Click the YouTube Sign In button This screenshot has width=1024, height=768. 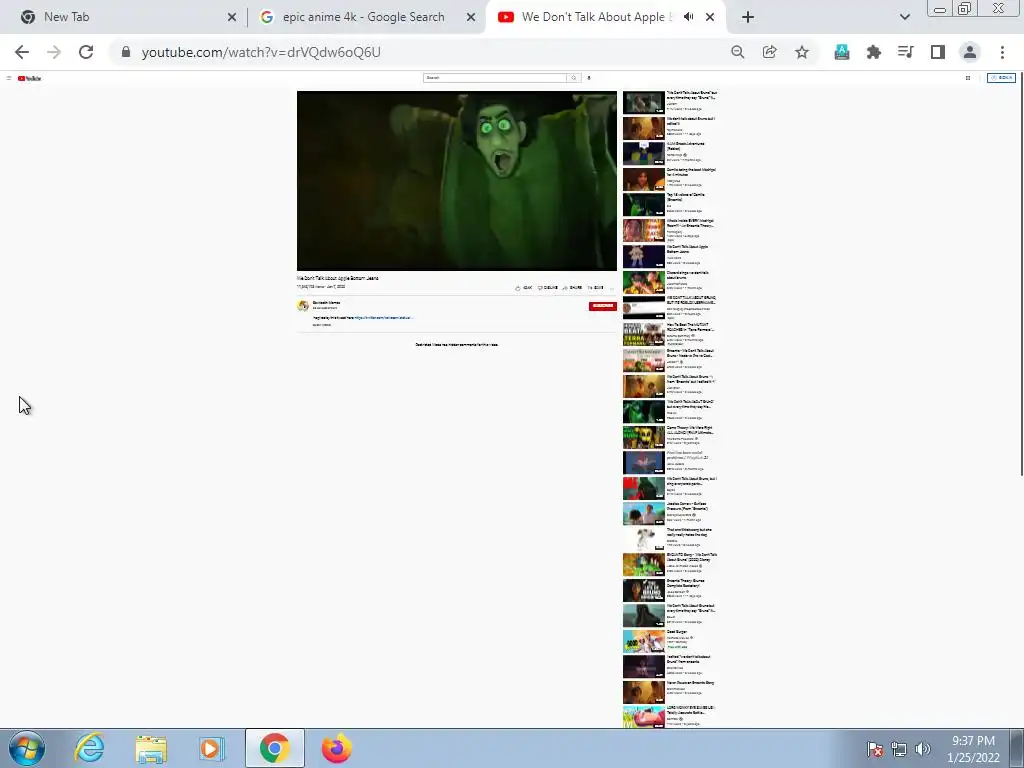pyautogui.click(x=1001, y=78)
